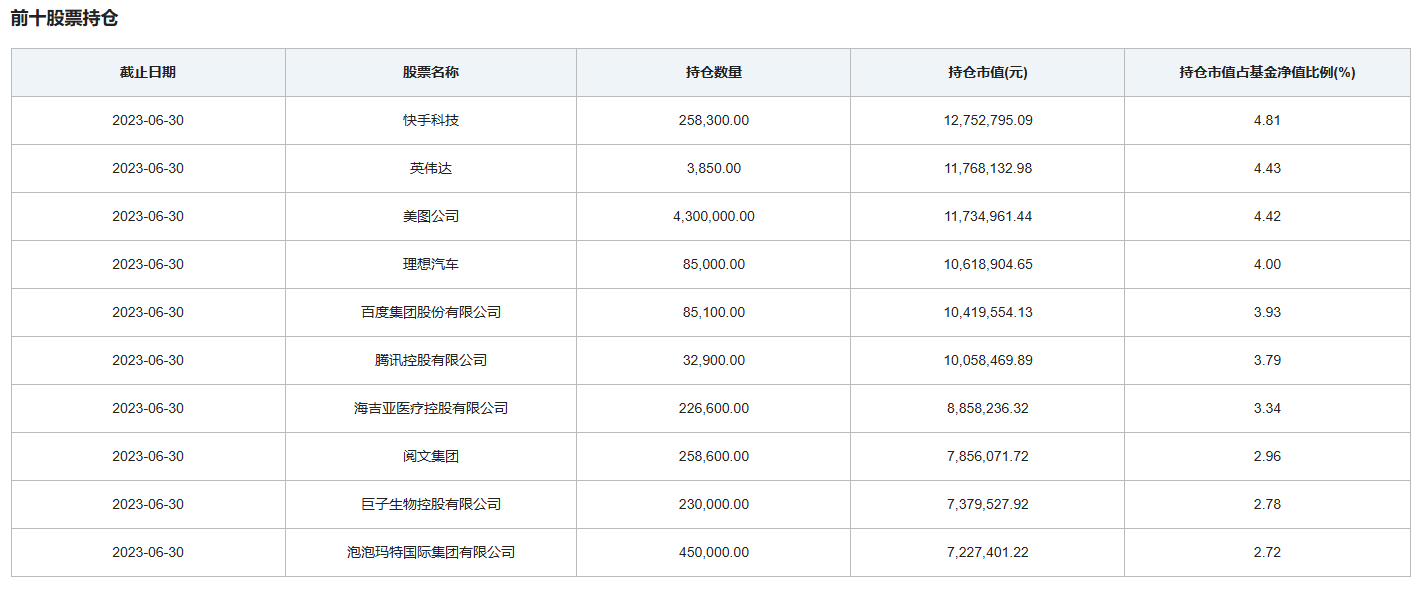1419x590 pixels.
Task: Select 百度集团股份有限公司 in the table
Action: [x=431, y=313]
